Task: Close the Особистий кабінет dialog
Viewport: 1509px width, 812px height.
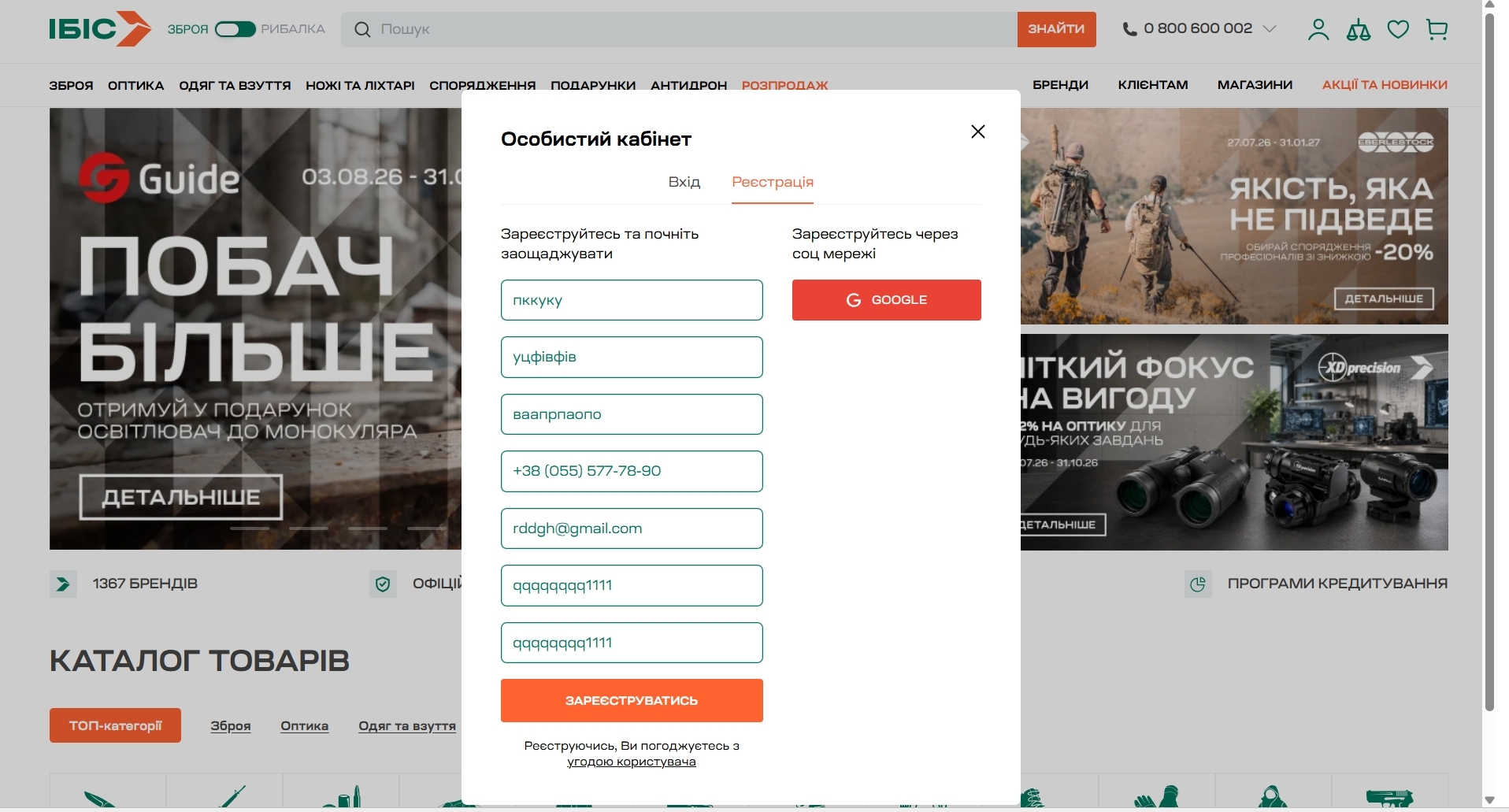Action: (978, 132)
